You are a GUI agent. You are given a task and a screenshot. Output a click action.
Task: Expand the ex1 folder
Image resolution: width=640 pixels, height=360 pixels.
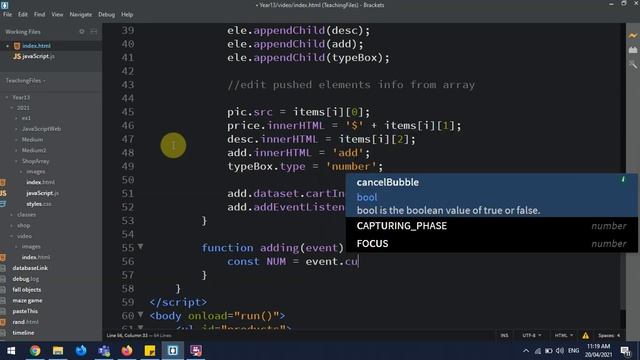pyautogui.click(x=16, y=118)
